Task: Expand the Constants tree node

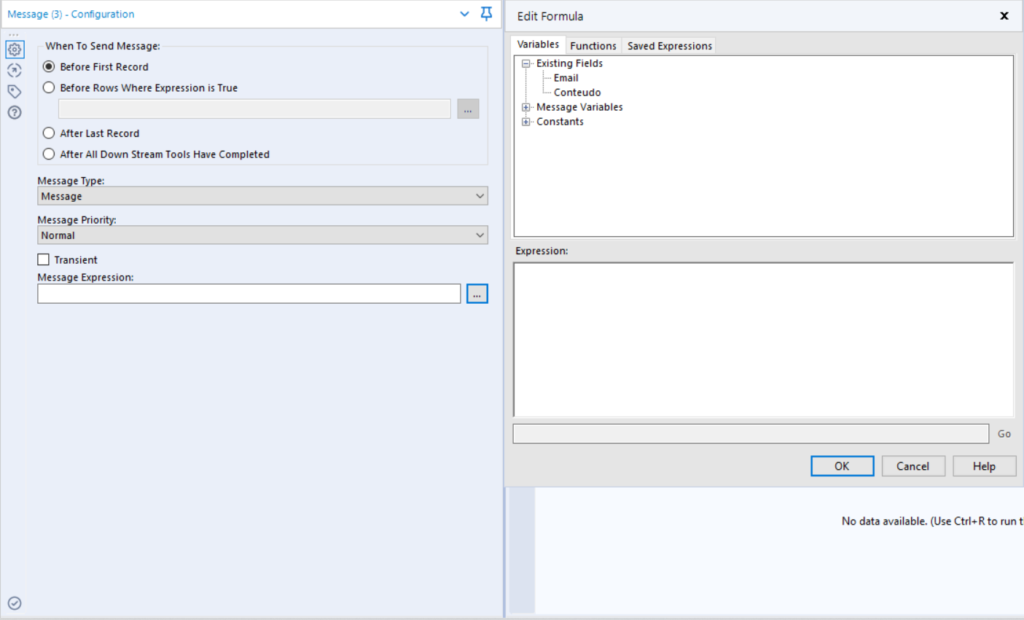Action: [x=526, y=122]
